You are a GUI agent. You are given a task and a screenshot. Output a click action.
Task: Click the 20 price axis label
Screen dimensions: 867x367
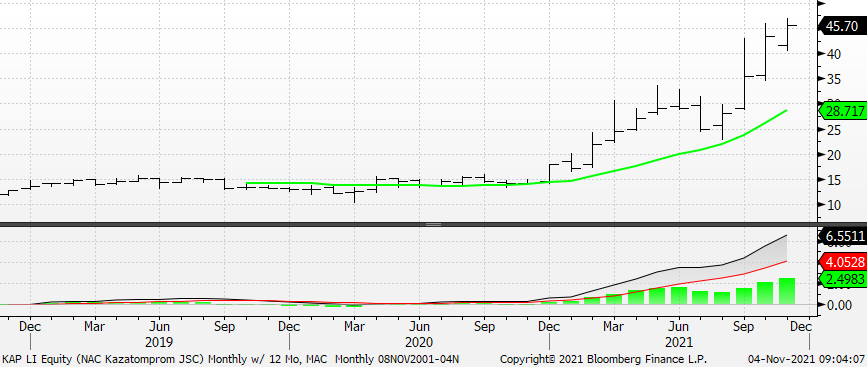tap(834, 155)
